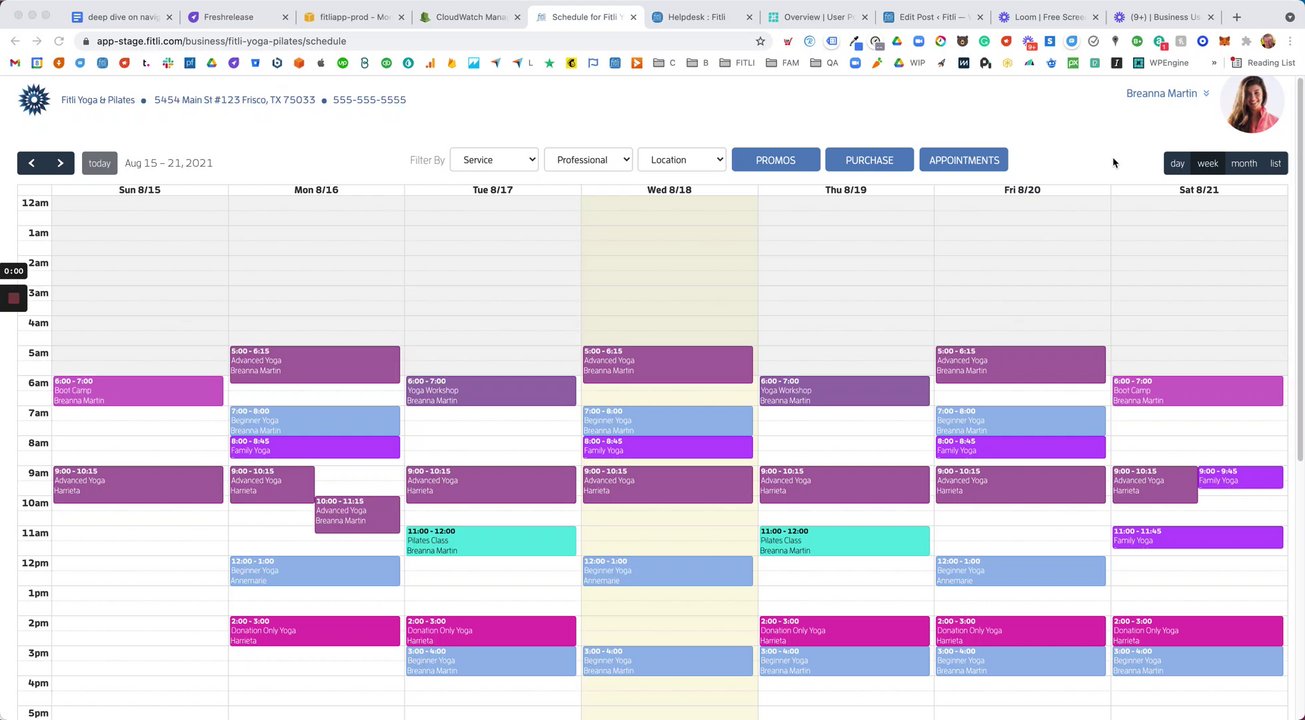Go to next week with right arrow
Viewport: 1305px width, 720px height.
pyautogui.click(x=60, y=163)
